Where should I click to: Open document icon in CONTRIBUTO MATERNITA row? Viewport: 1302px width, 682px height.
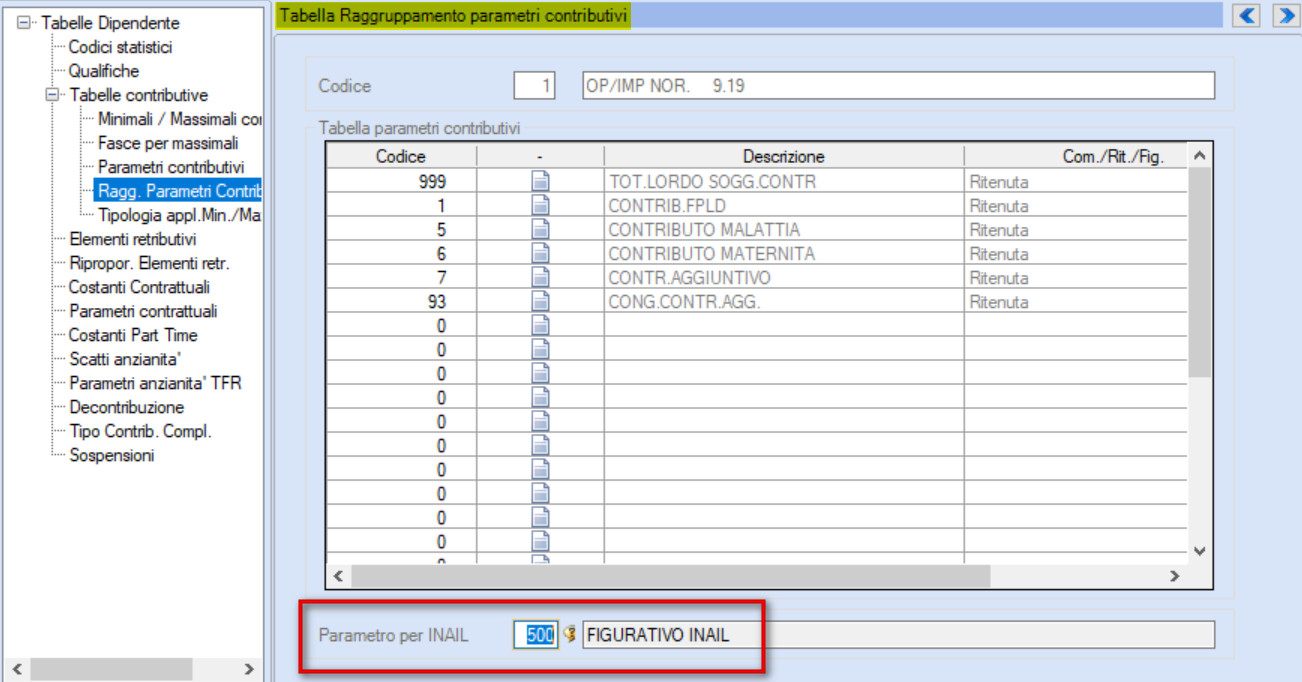pyautogui.click(x=540, y=254)
